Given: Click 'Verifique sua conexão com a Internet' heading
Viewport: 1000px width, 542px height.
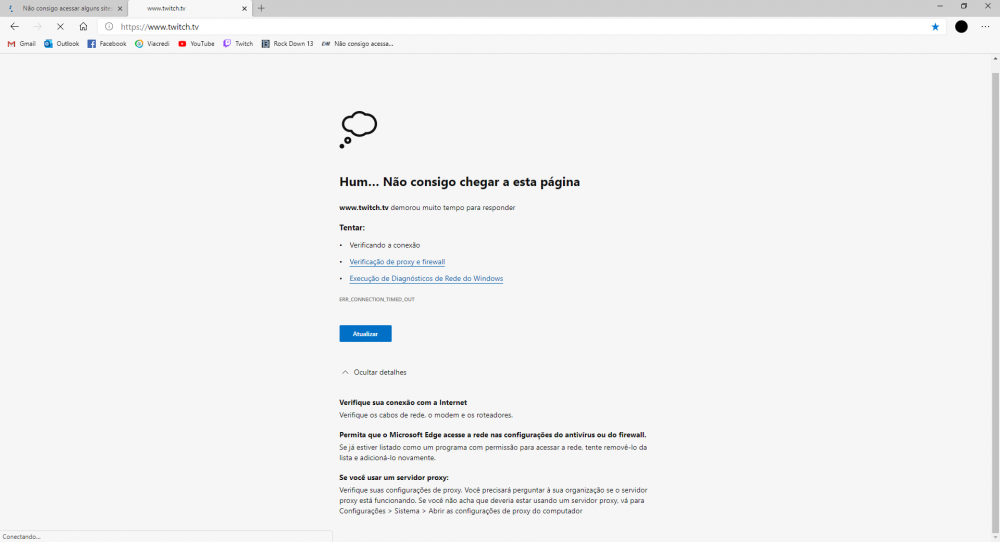Looking at the screenshot, I should point(403,402).
